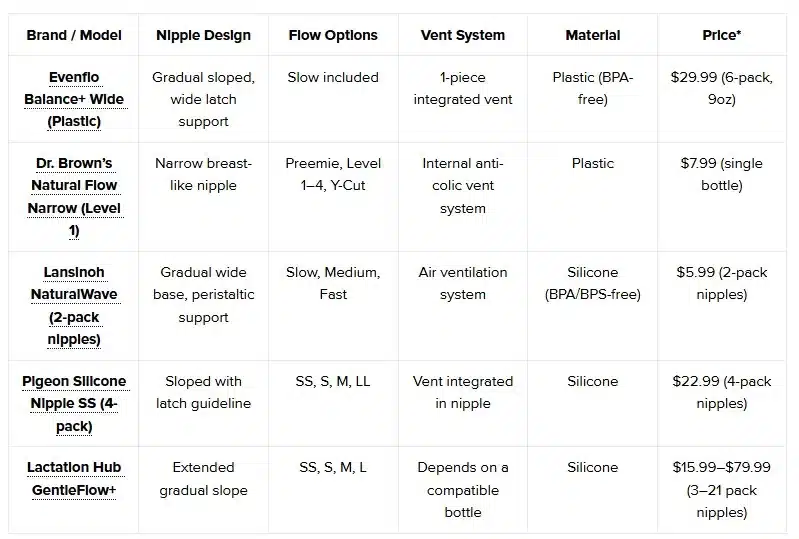Select the $15.99–$79.99 price range cell
Viewport: 799px width, 539px height.
722,489
